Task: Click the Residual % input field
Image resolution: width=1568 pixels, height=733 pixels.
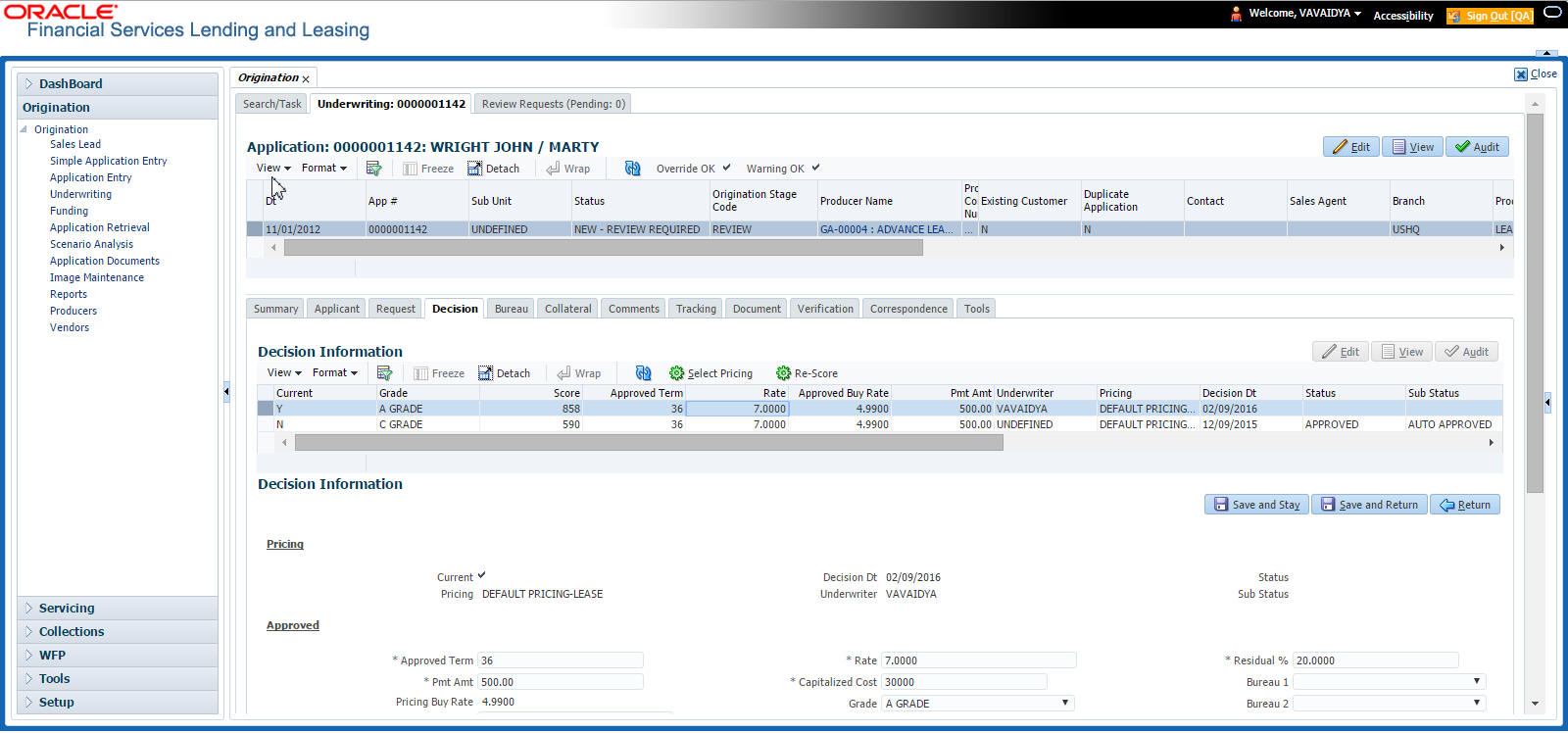Action: click(x=1376, y=660)
